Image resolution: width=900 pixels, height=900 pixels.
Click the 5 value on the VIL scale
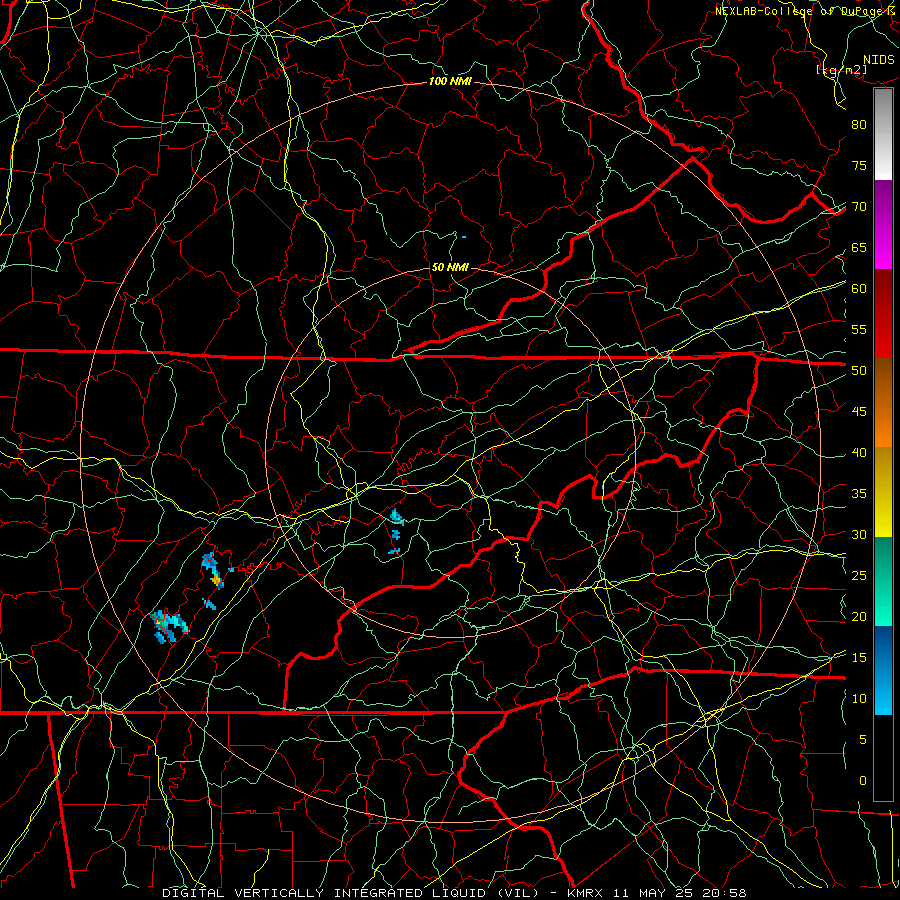click(x=863, y=740)
